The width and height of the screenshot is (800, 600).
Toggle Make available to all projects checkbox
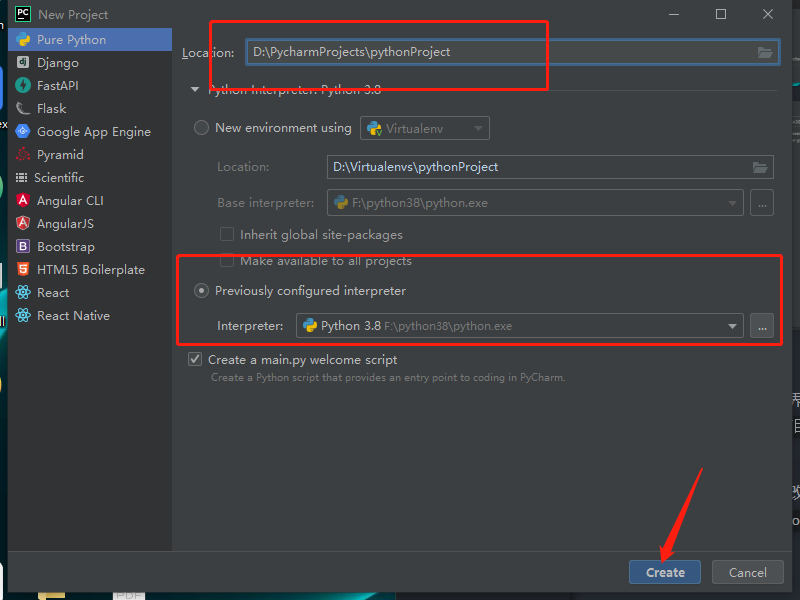[x=227, y=261]
